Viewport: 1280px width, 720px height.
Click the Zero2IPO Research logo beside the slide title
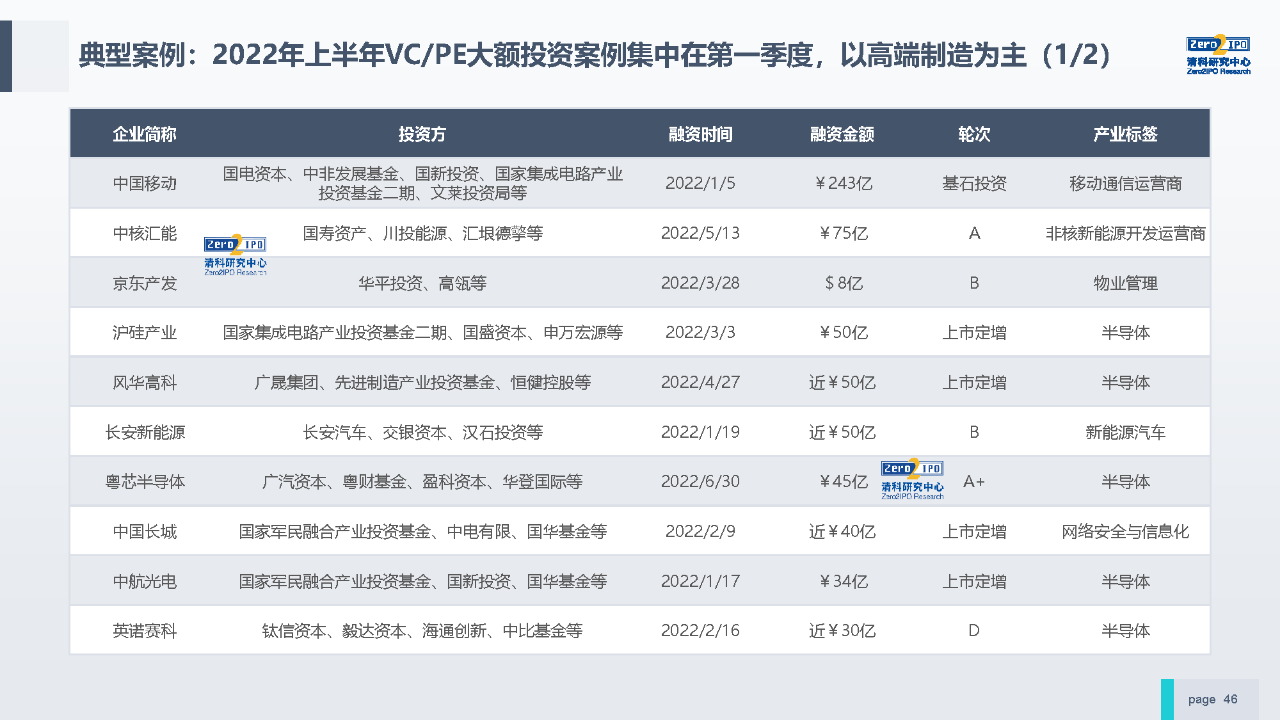(1218, 56)
